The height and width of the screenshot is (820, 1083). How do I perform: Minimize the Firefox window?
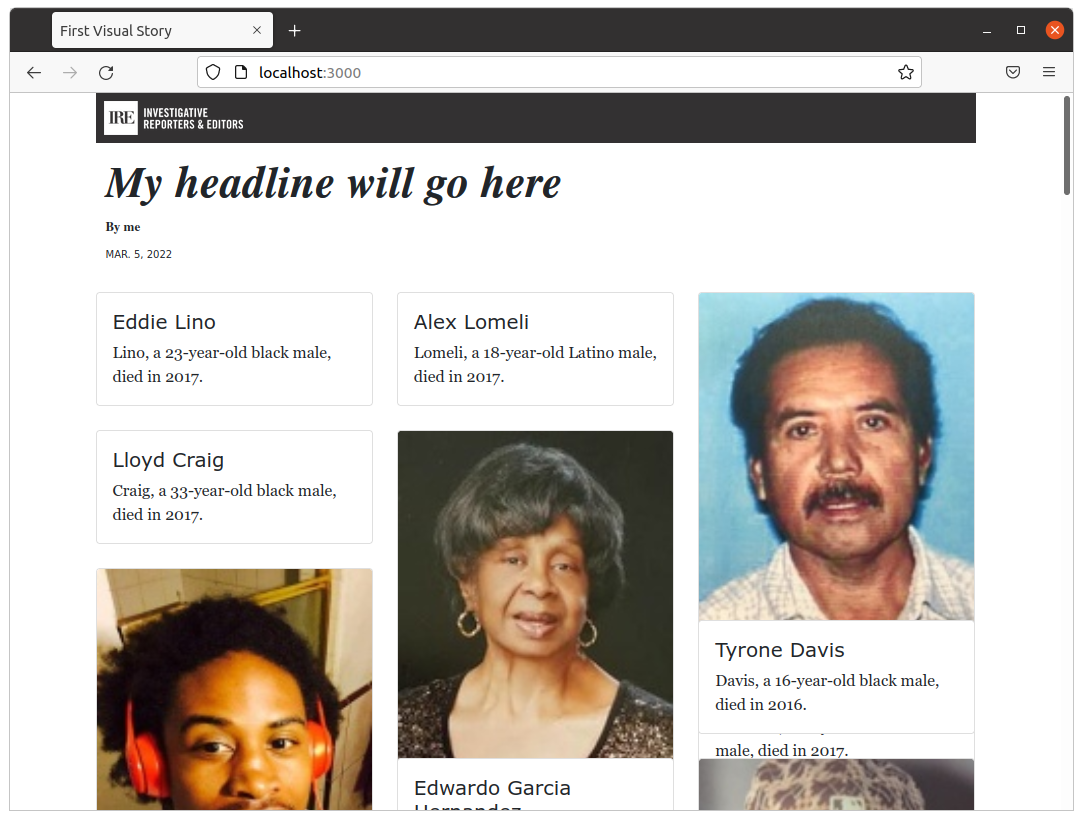point(987,30)
